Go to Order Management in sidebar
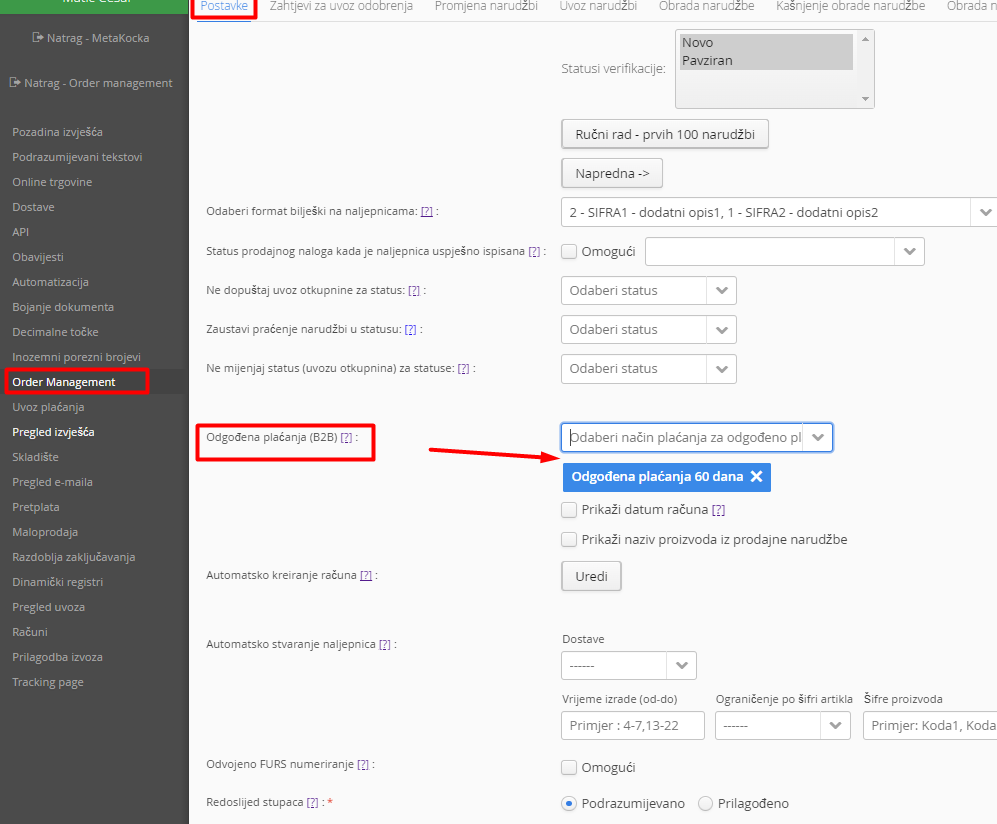Viewport: 997px width, 824px height. point(64,382)
